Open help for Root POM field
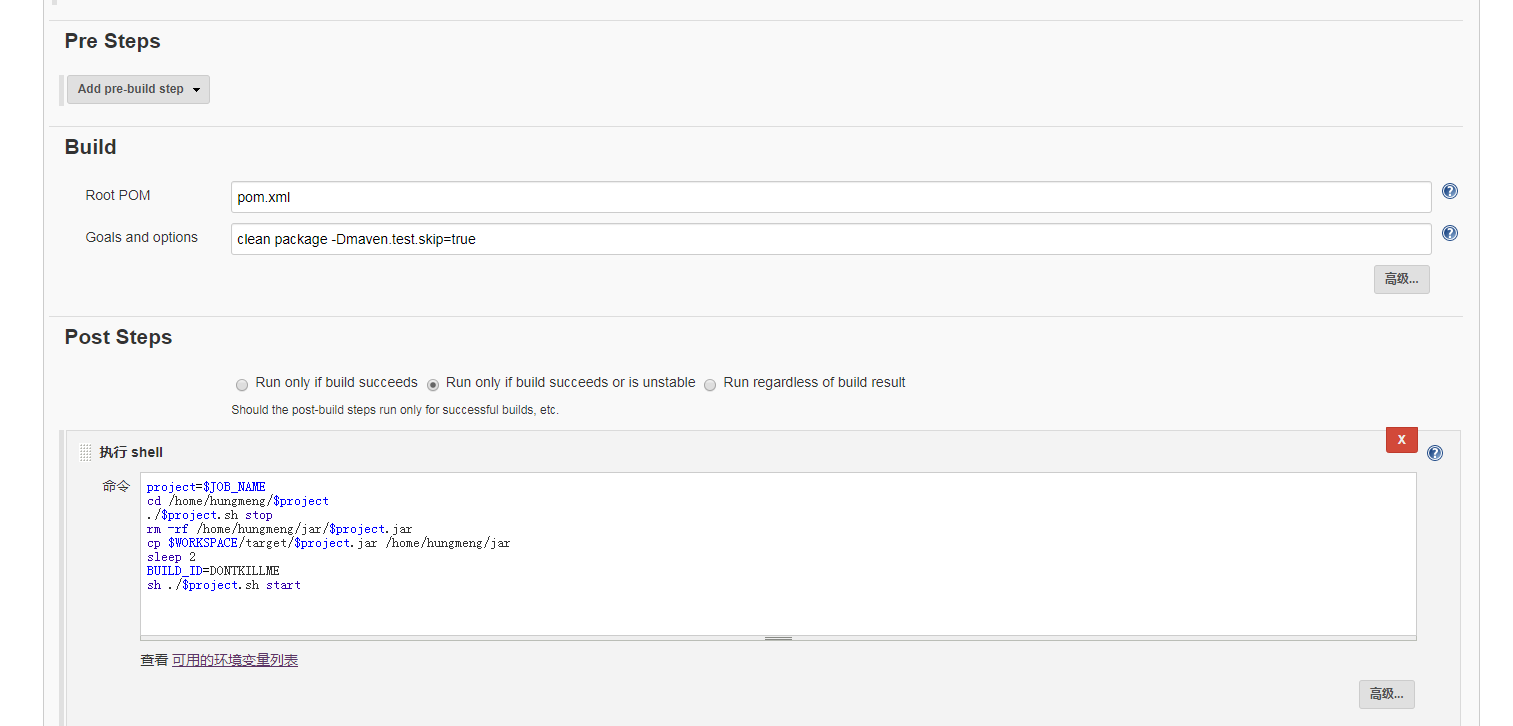 1449,191
